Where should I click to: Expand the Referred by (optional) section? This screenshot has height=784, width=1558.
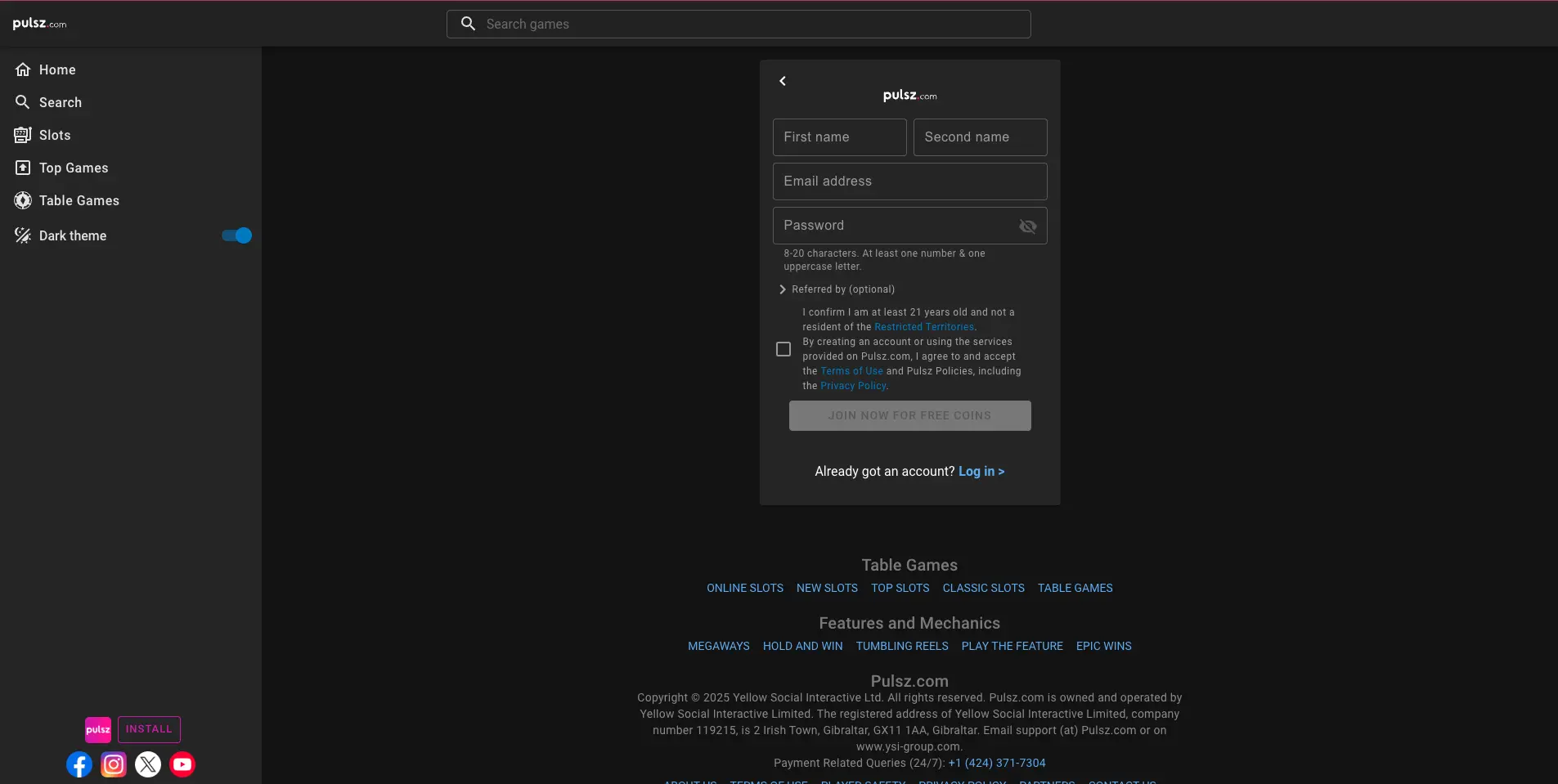(837, 289)
